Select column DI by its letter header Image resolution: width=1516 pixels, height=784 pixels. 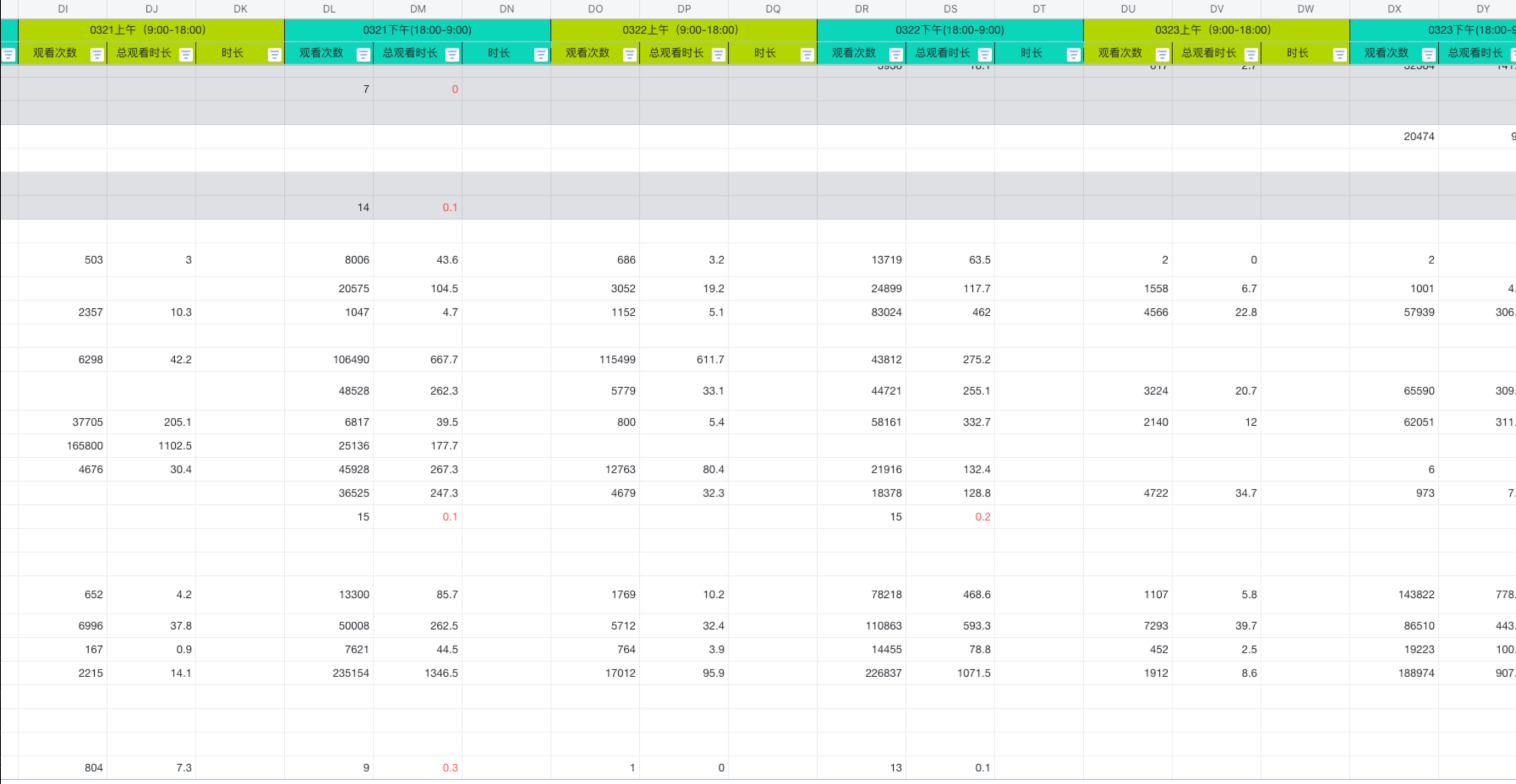pyautogui.click(x=63, y=8)
